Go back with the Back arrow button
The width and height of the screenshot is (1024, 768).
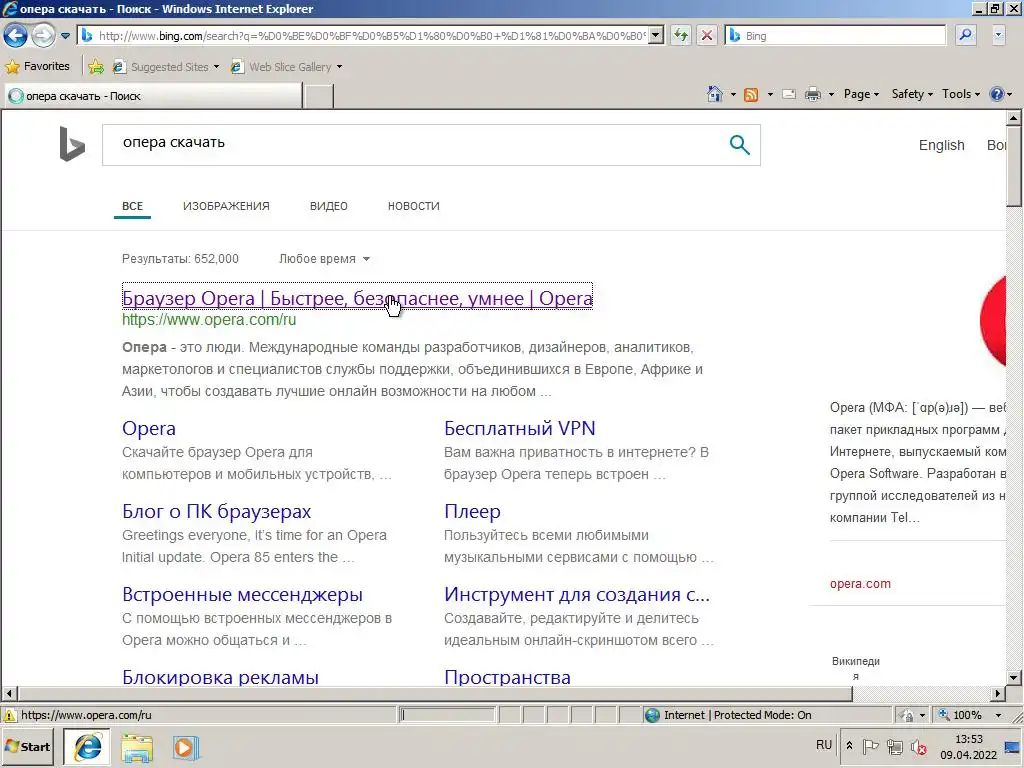16,35
